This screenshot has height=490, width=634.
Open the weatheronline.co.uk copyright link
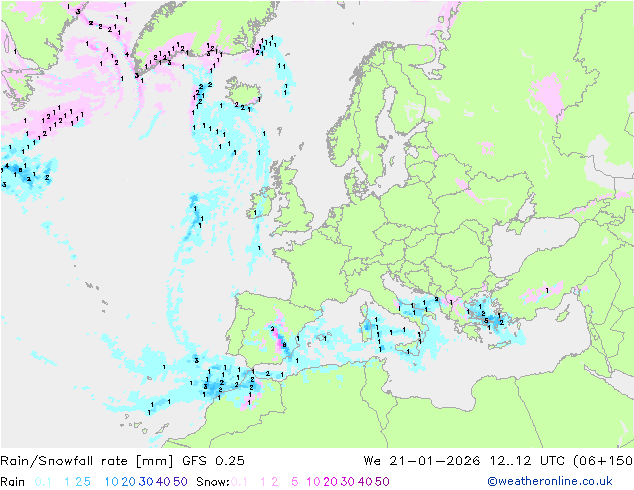(x=550, y=481)
